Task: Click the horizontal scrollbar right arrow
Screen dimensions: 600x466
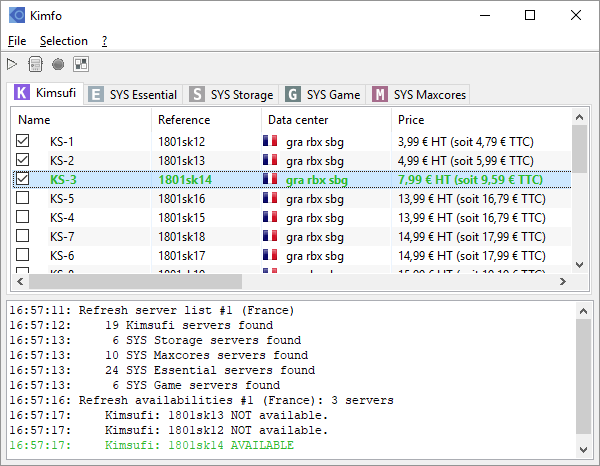Action: tap(563, 281)
